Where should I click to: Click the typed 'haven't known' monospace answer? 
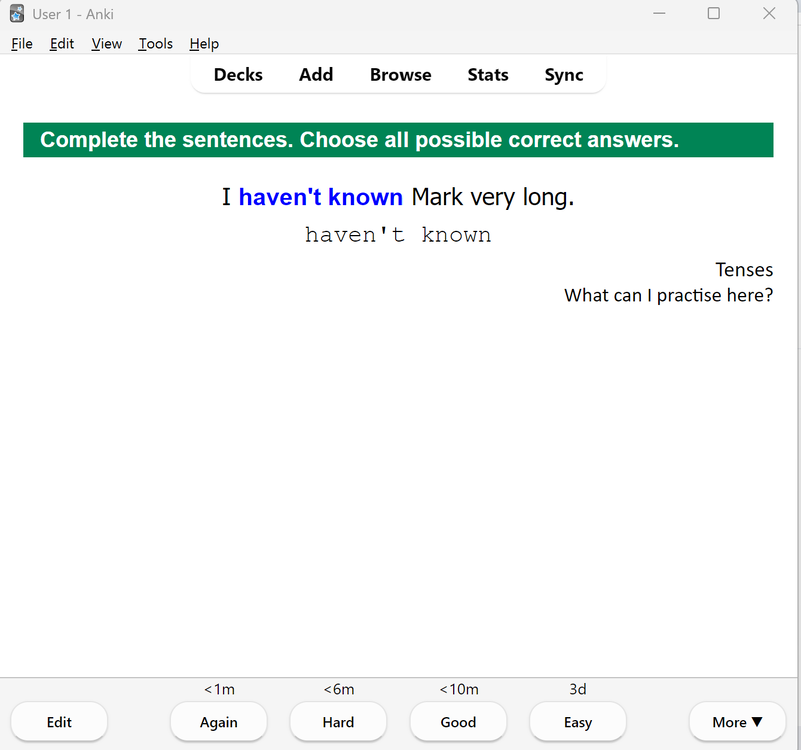(x=398, y=235)
